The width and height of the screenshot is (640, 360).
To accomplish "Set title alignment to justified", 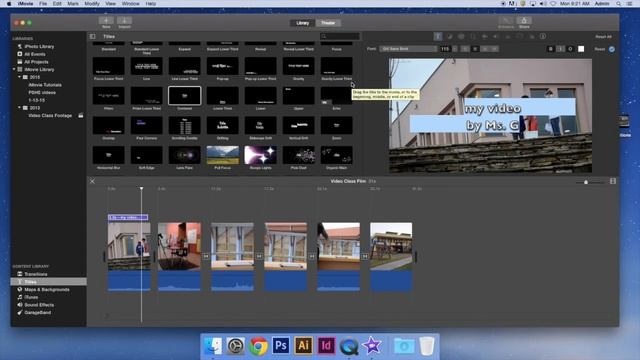I will tap(494, 49).
